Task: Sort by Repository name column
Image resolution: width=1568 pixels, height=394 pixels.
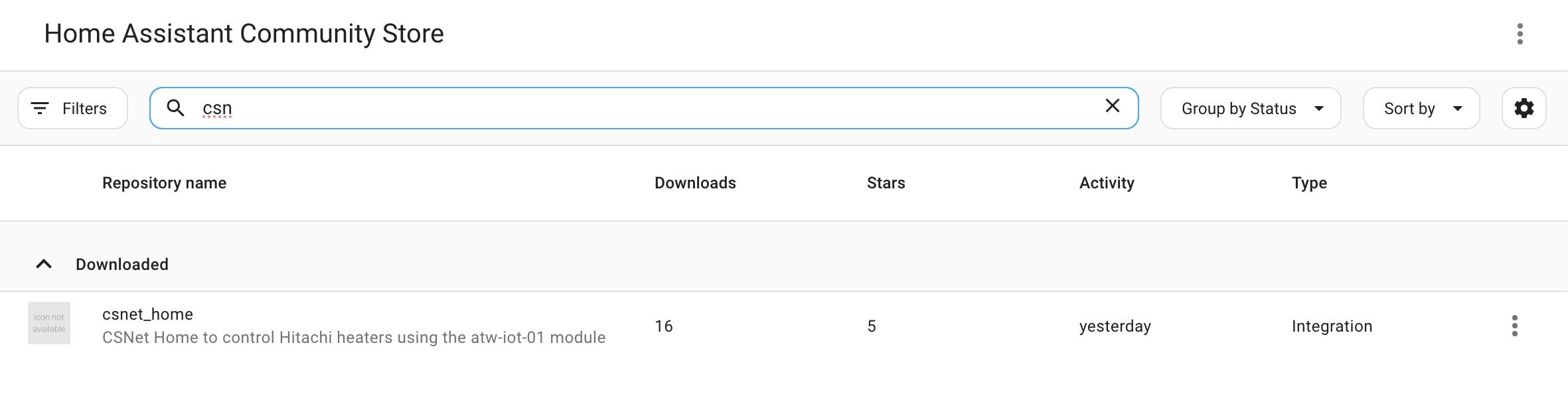Action: click(164, 183)
